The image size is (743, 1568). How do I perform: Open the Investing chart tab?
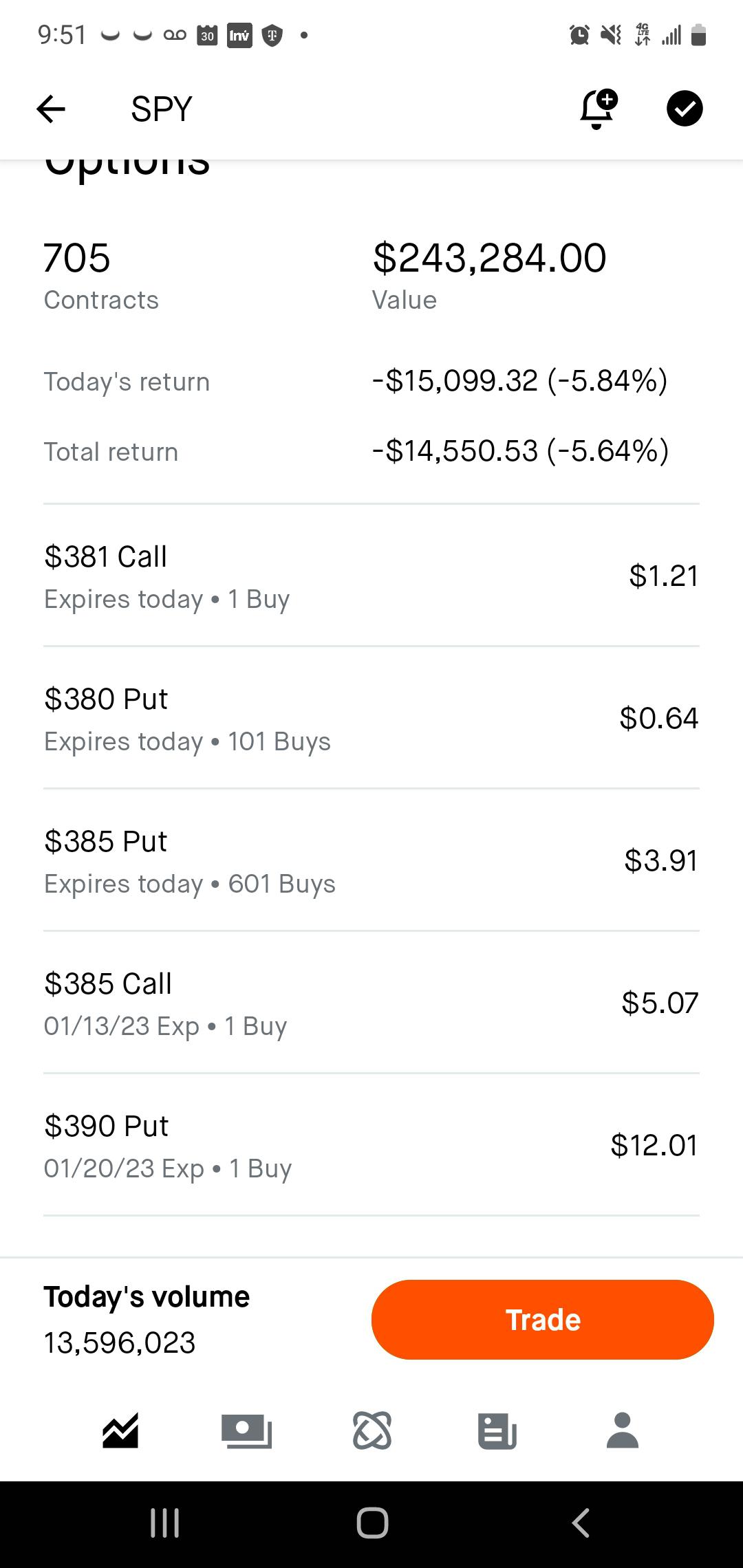pyautogui.click(x=121, y=1432)
